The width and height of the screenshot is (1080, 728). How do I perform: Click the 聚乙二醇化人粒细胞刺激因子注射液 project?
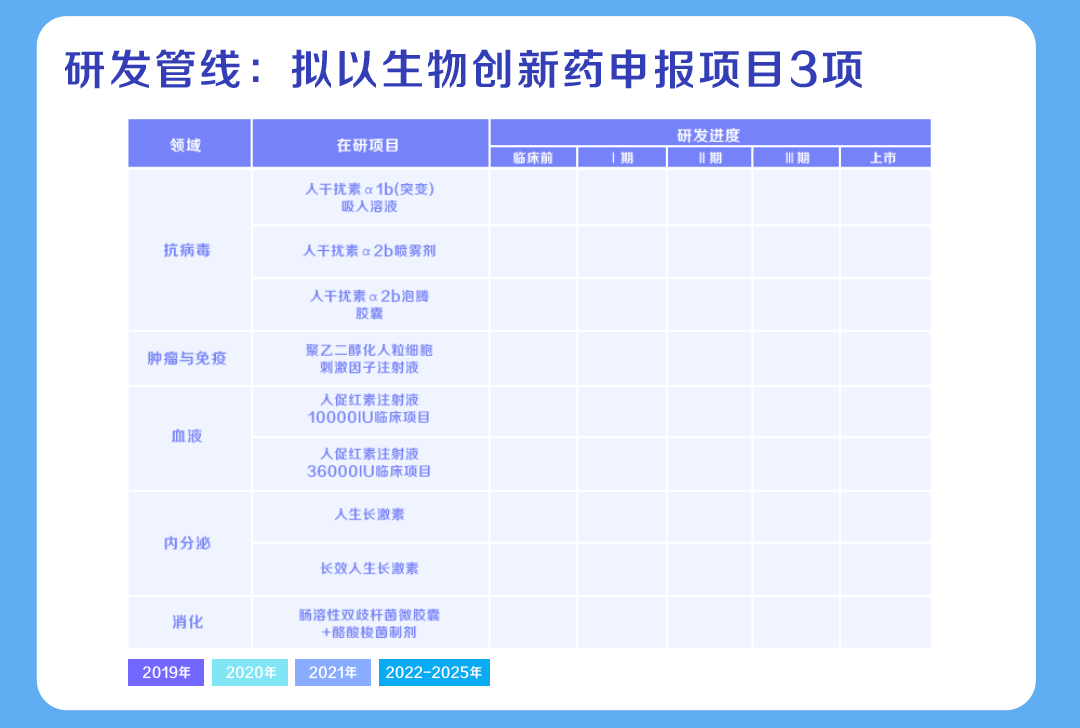tap(370, 358)
